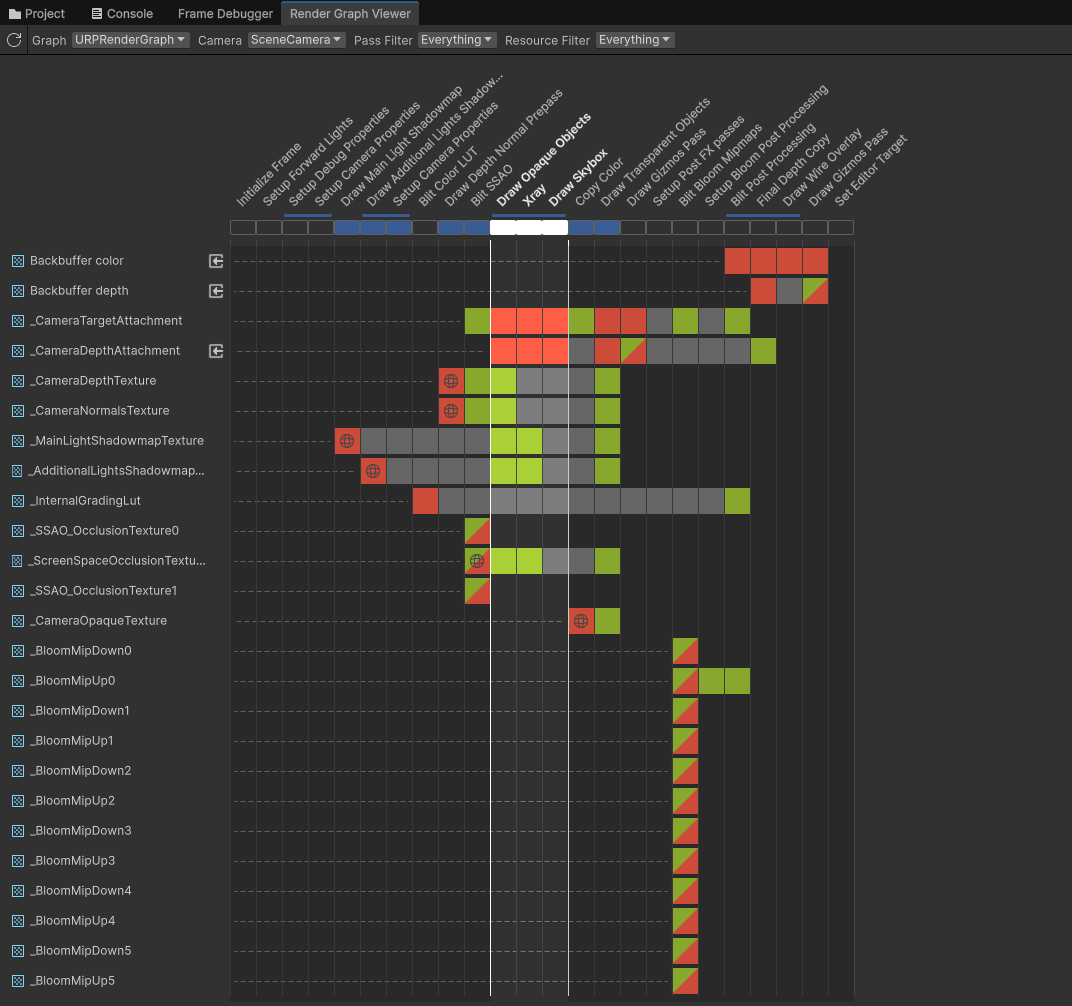This screenshot has height=1006, width=1072.
Task: Click _CameraOpaqueTexture green read block
Action: point(607,621)
